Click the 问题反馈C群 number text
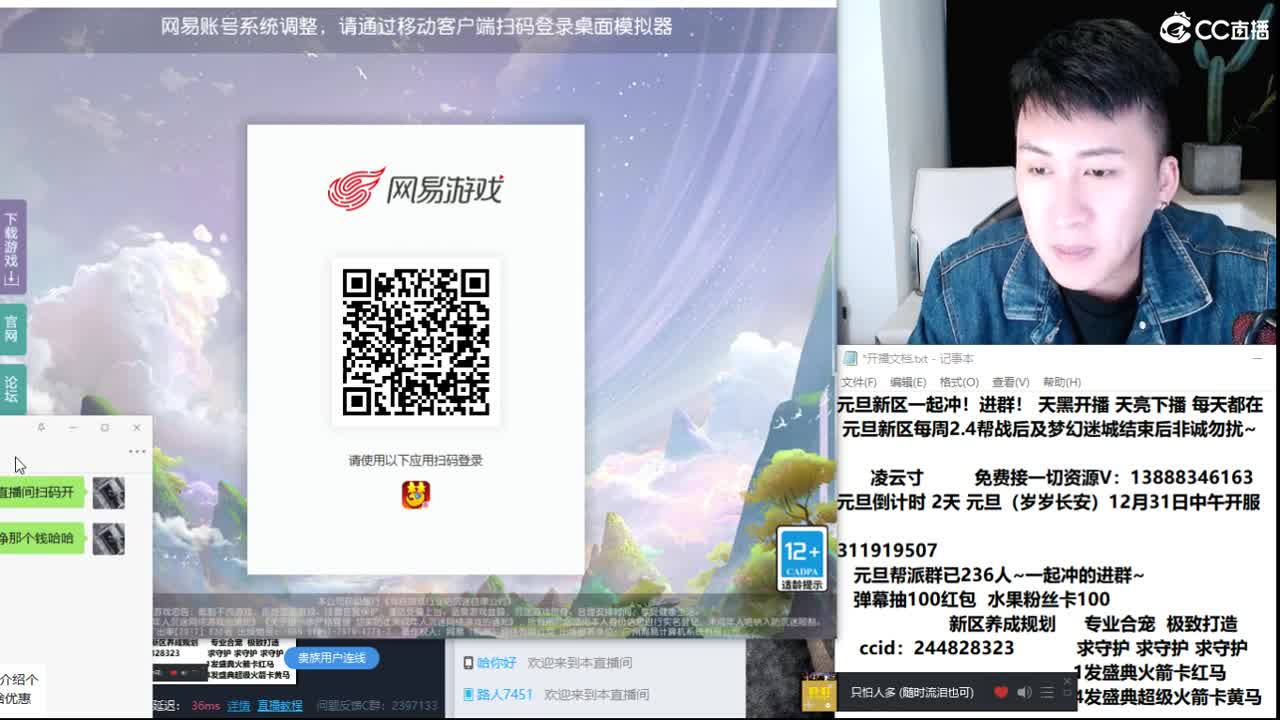Viewport: 1280px width, 720px height. coord(377,705)
